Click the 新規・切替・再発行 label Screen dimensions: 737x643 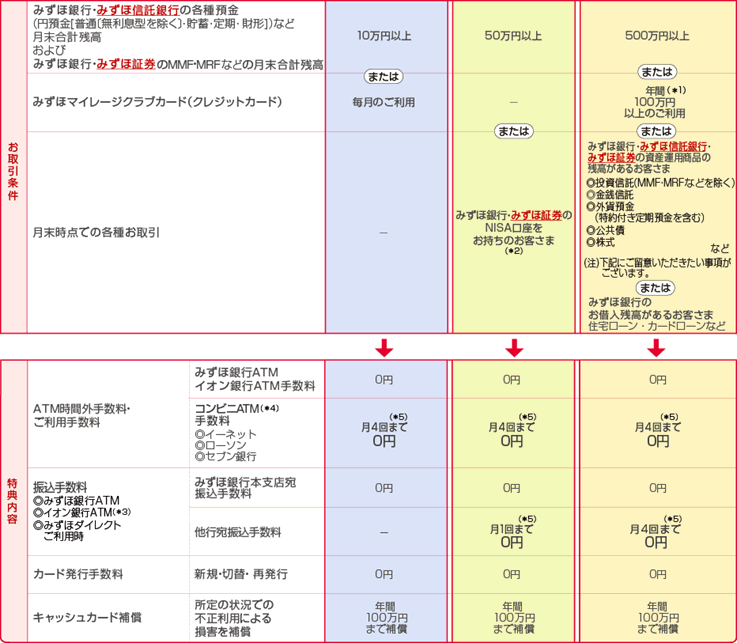click(241, 574)
